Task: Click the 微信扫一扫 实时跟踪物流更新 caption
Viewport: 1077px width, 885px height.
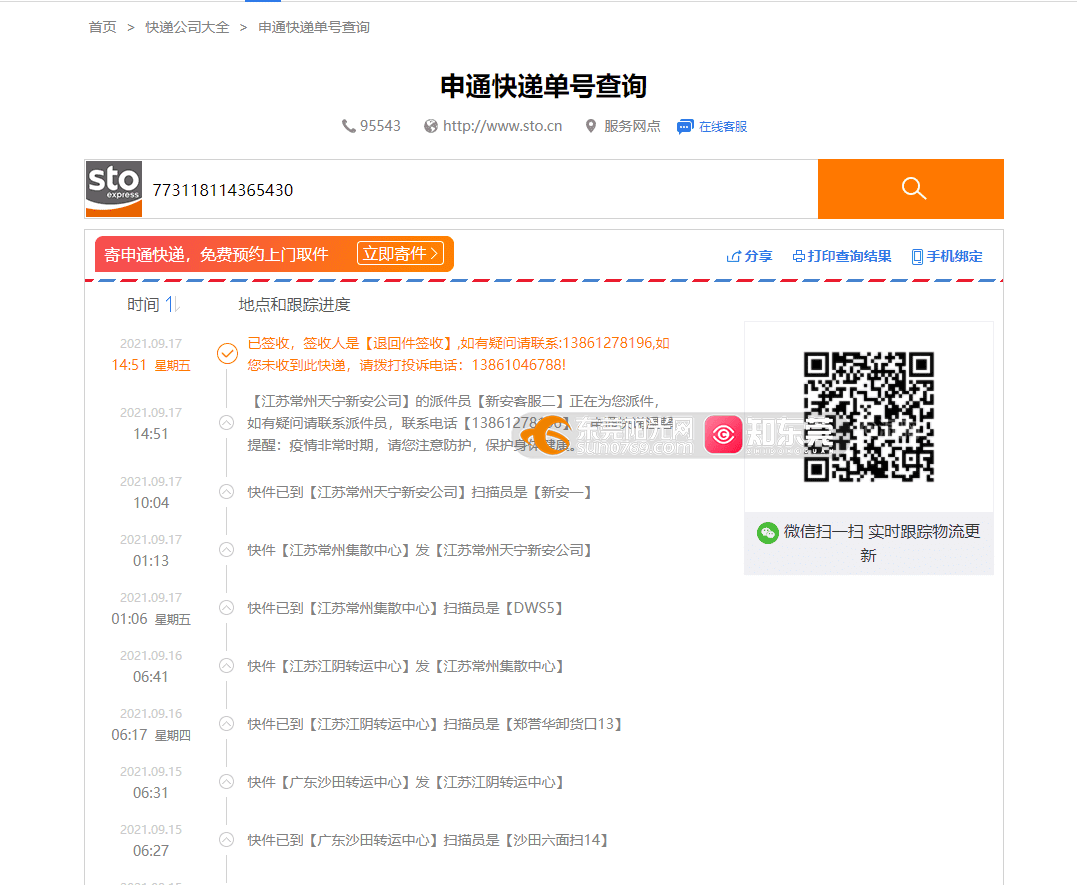Action: [x=882, y=543]
